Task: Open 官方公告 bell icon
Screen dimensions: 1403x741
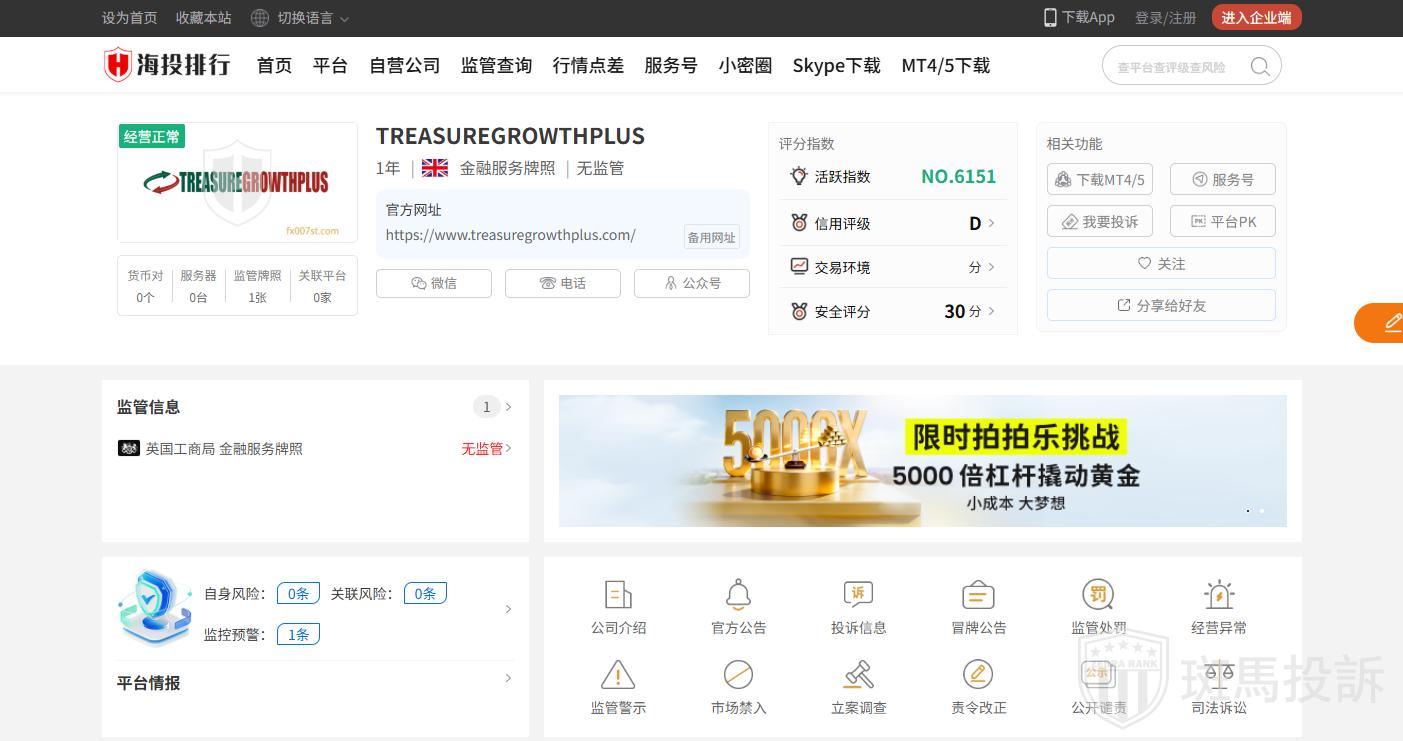Action: 738,596
